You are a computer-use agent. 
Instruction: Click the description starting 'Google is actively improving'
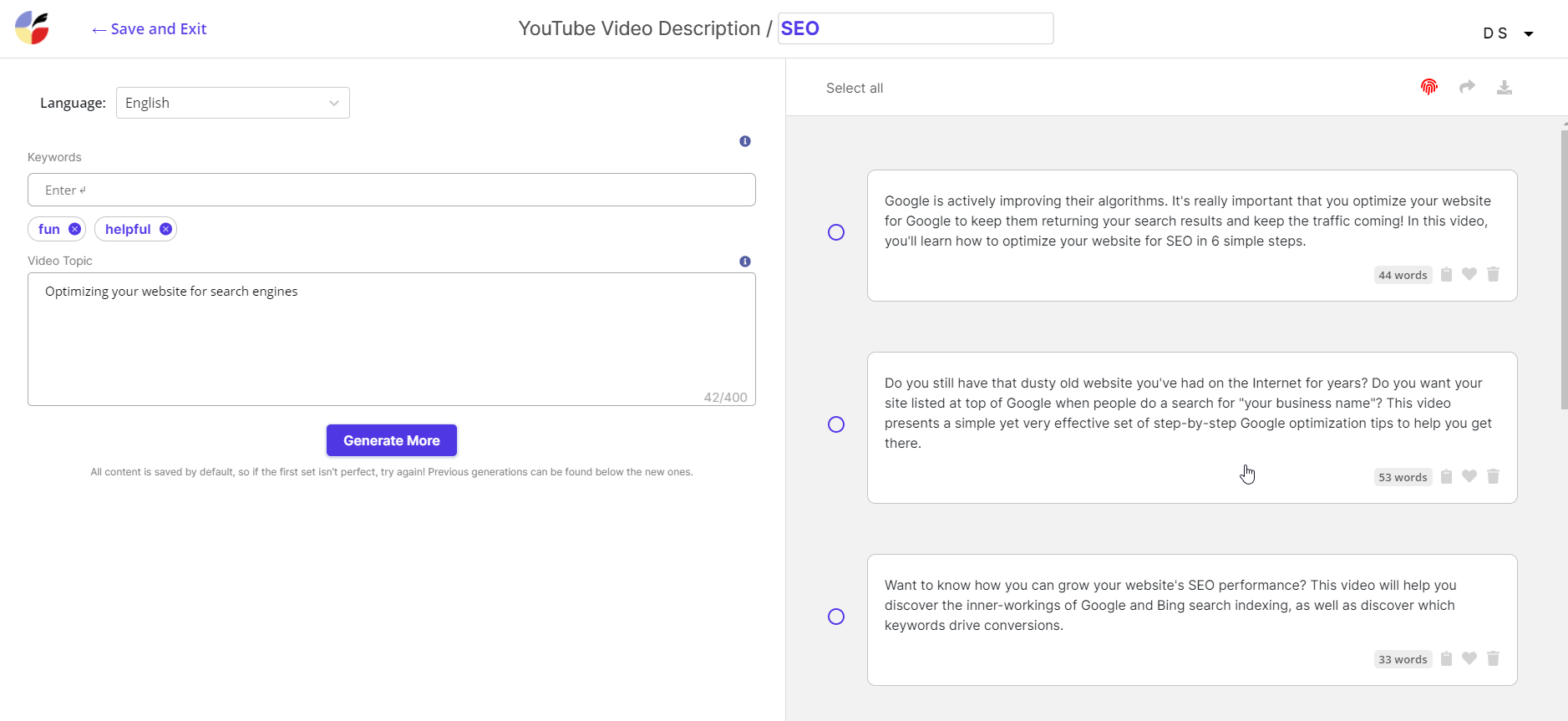[1188, 221]
